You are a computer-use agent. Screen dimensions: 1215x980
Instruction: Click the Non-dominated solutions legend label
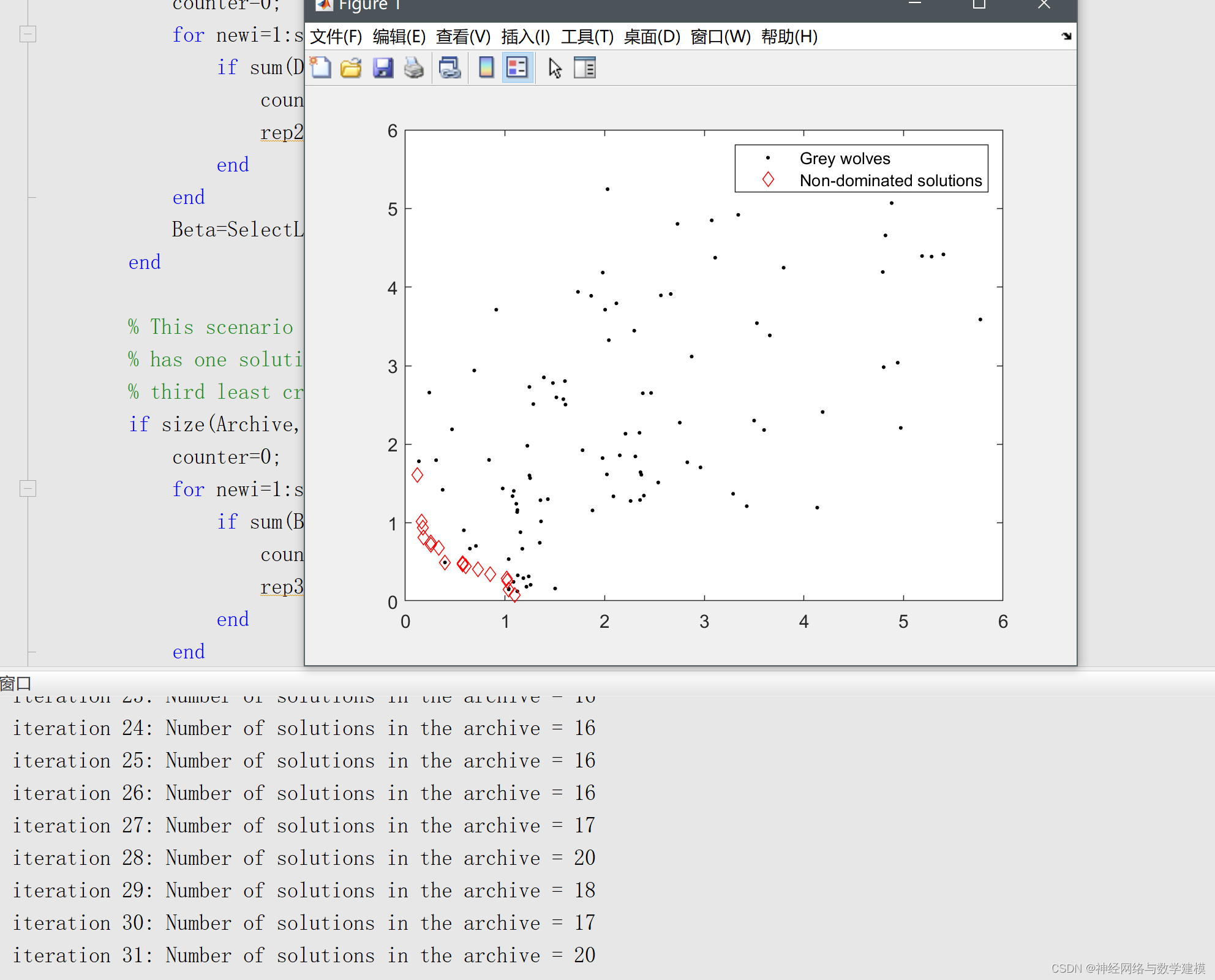click(890, 181)
